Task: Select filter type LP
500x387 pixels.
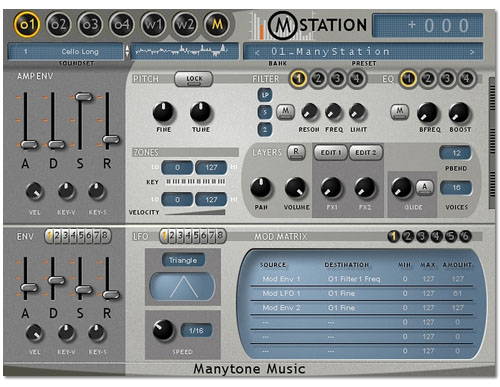Action: (x=265, y=95)
